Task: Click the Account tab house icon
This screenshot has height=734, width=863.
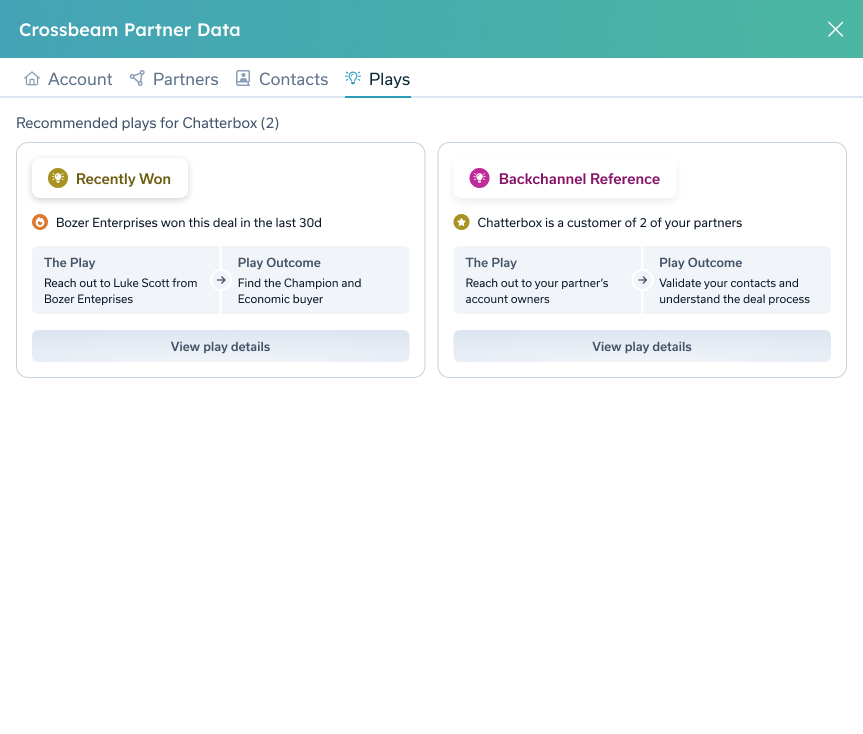Action: pos(32,79)
